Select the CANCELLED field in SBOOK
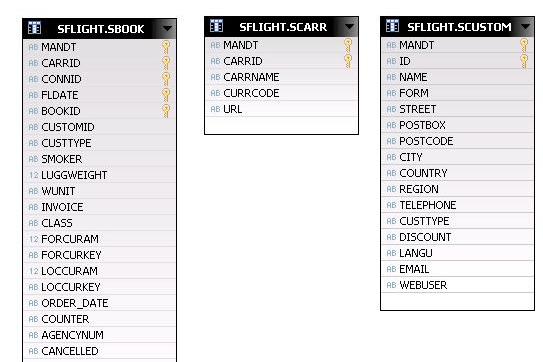This screenshot has width=543, height=362. (x=99, y=351)
